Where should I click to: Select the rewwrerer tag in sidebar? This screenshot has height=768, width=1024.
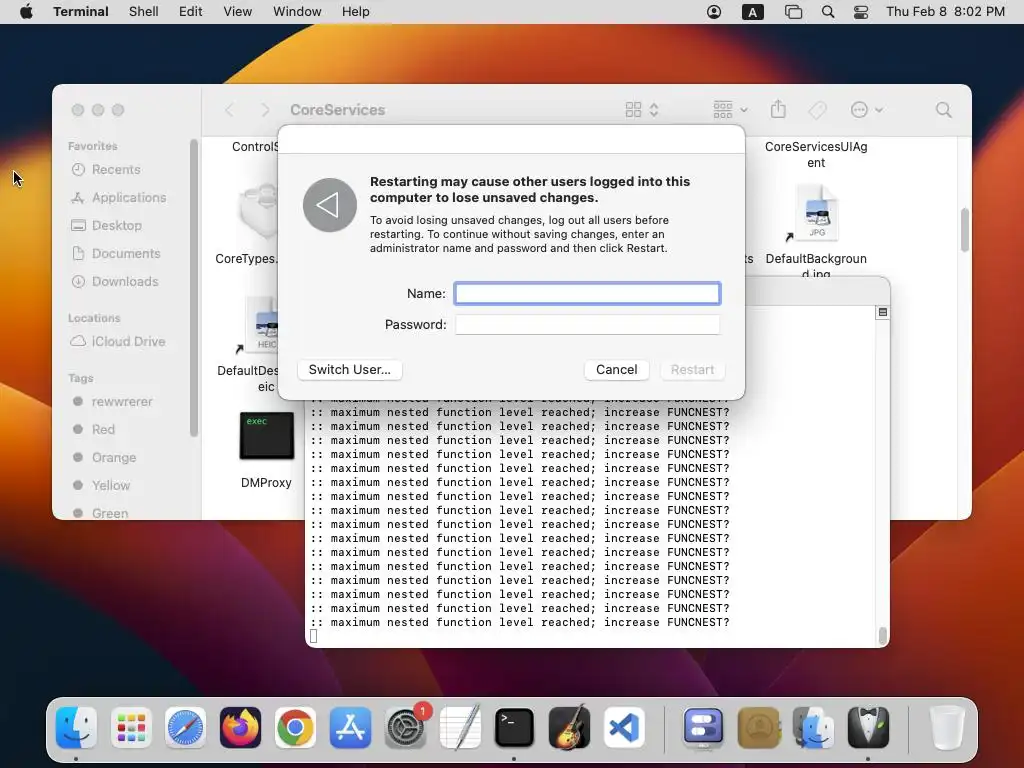(121, 402)
